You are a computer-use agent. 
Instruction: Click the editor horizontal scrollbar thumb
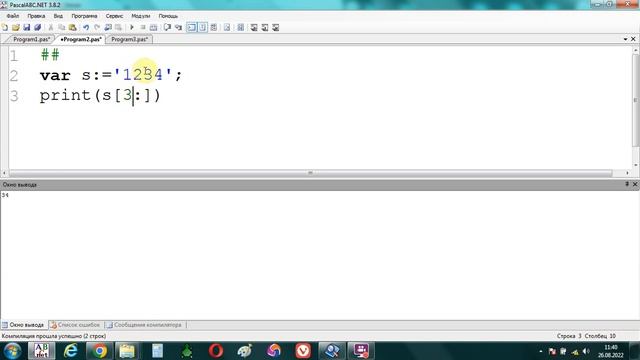point(311,173)
